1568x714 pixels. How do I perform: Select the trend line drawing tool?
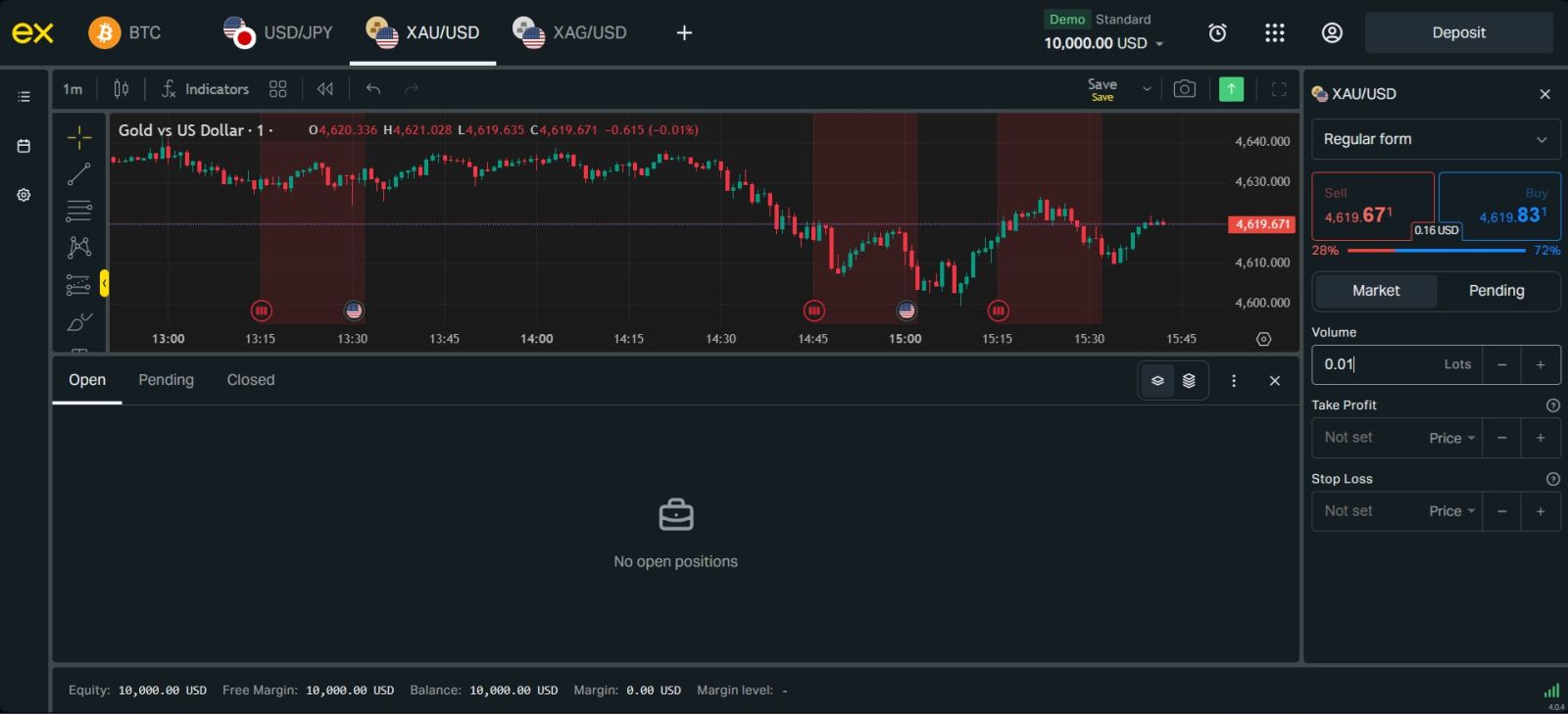(x=79, y=174)
